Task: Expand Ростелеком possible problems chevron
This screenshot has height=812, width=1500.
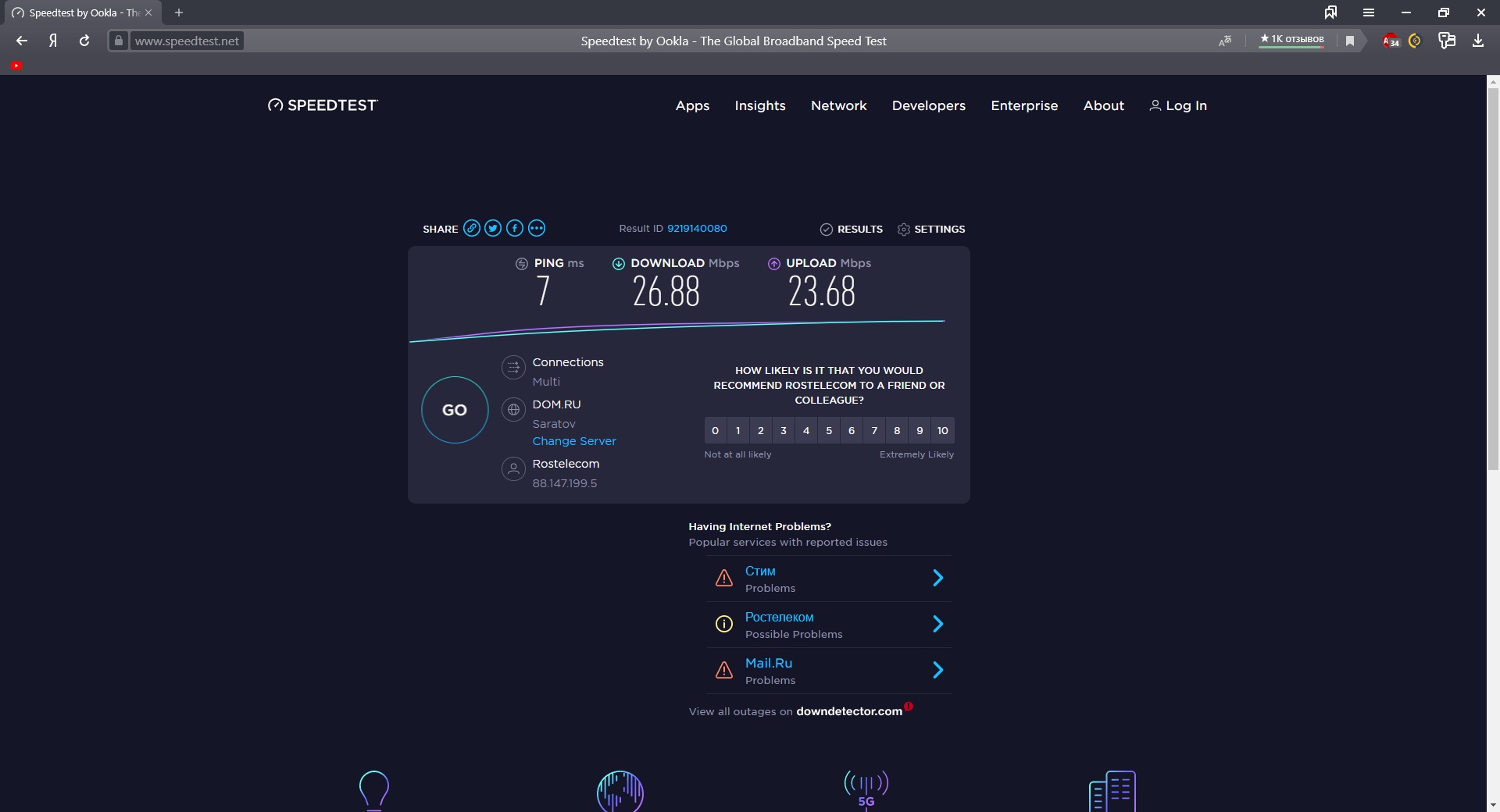Action: (x=938, y=624)
